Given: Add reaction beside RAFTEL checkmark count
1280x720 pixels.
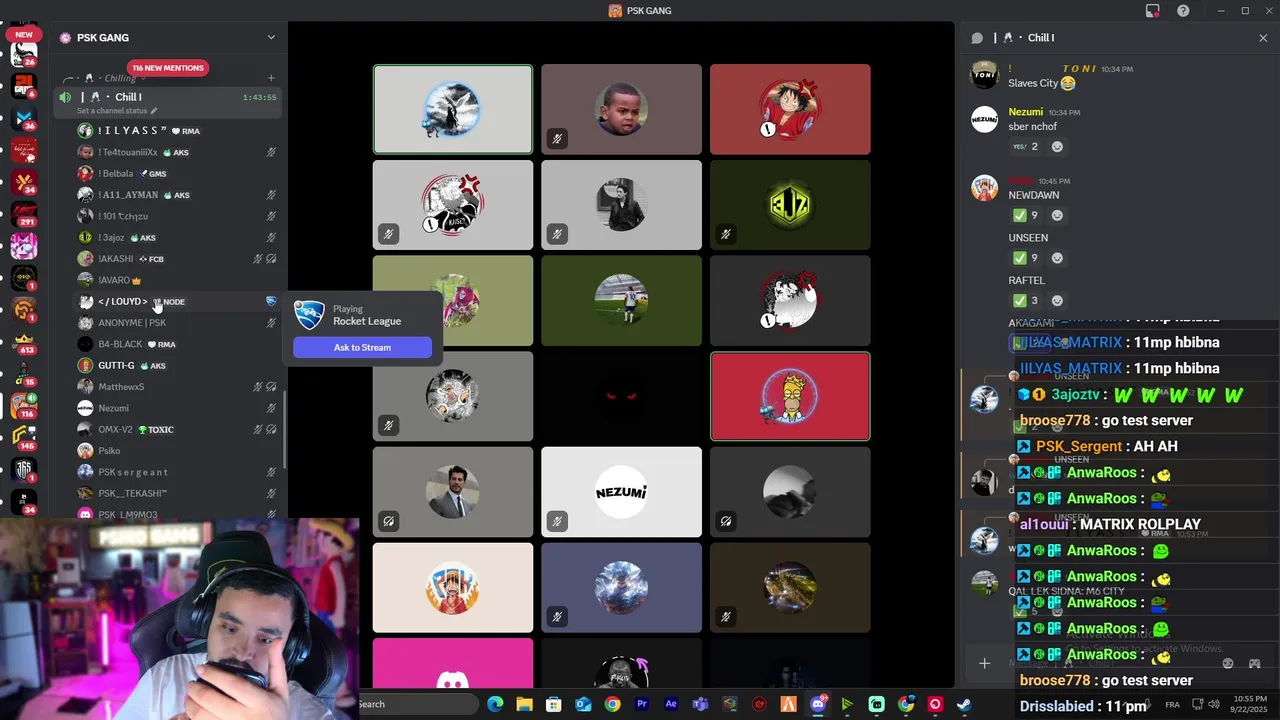Looking at the screenshot, I should tap(1057, 301).
